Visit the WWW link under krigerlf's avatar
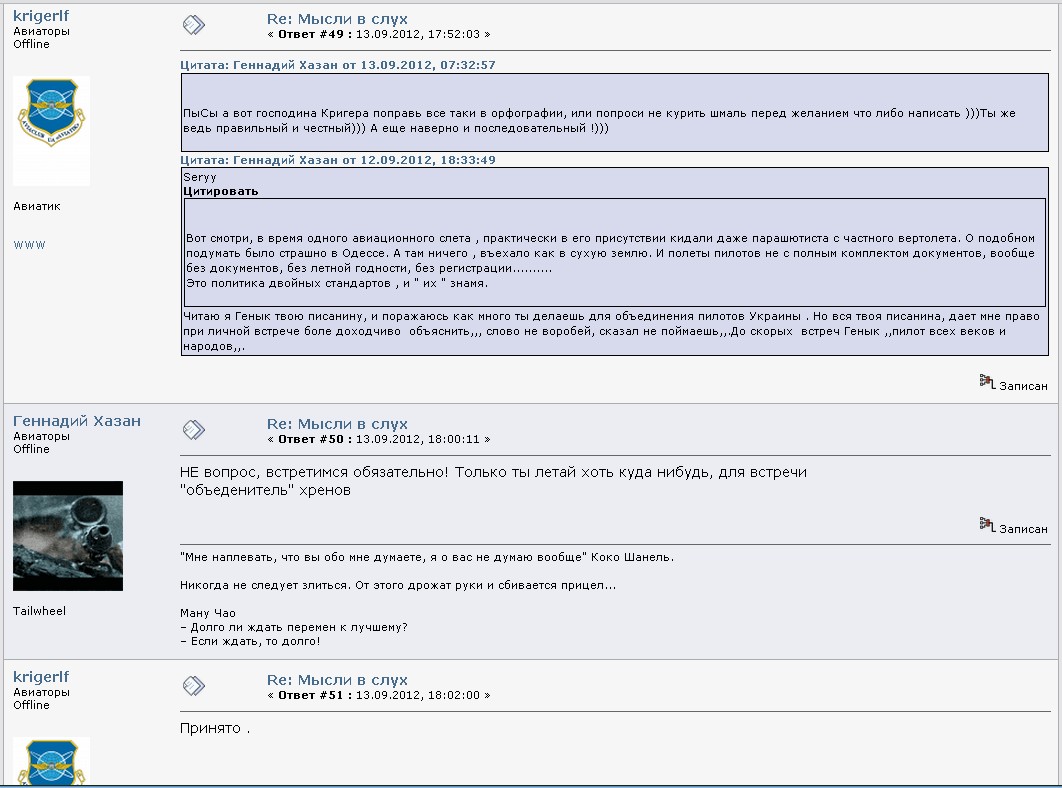This screenshot has height=788, width=1062. tap(29, 245)
